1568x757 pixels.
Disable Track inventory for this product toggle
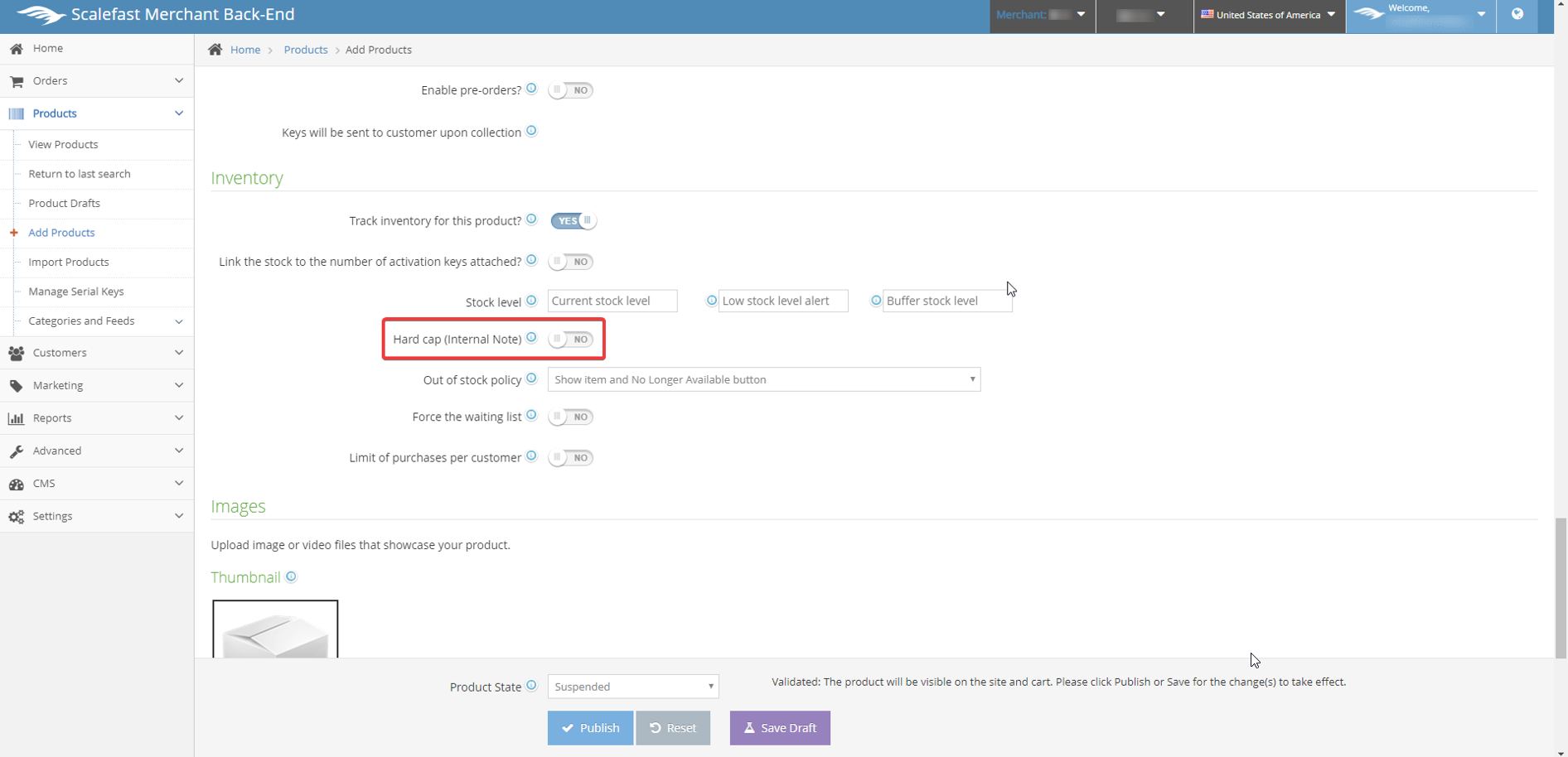pos(573,221)
